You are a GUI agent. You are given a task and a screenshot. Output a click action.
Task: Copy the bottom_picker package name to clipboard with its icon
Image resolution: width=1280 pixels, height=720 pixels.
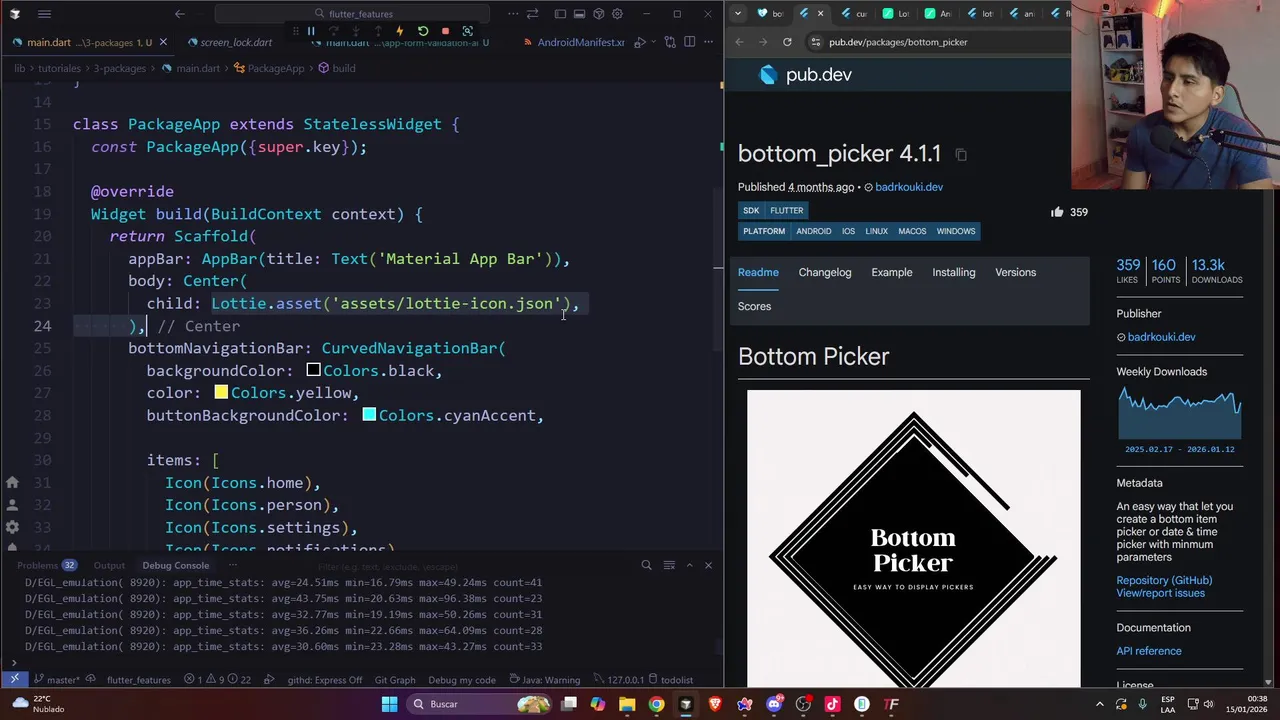click(961, 154)
